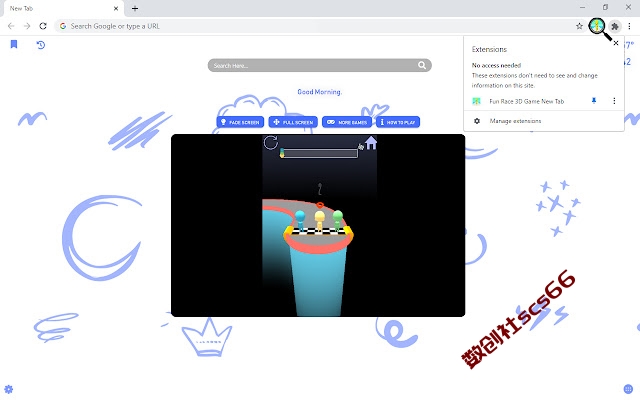Screen dimensions: 640x400
Task: Click the browser back arrow
Action: pyautogui.click(x=11, y=26)
